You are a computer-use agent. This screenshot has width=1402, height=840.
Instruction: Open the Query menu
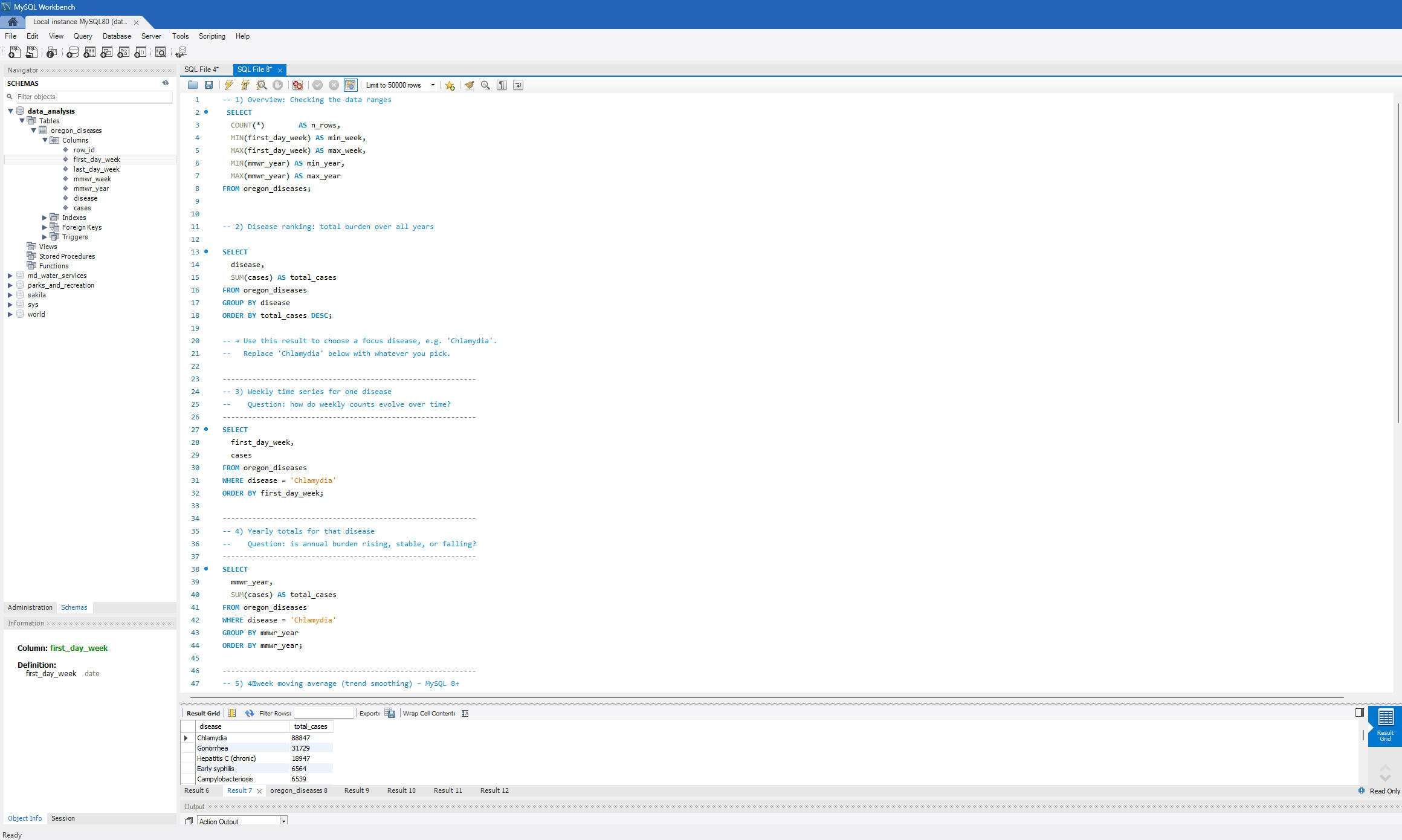[x=83, y=36]
